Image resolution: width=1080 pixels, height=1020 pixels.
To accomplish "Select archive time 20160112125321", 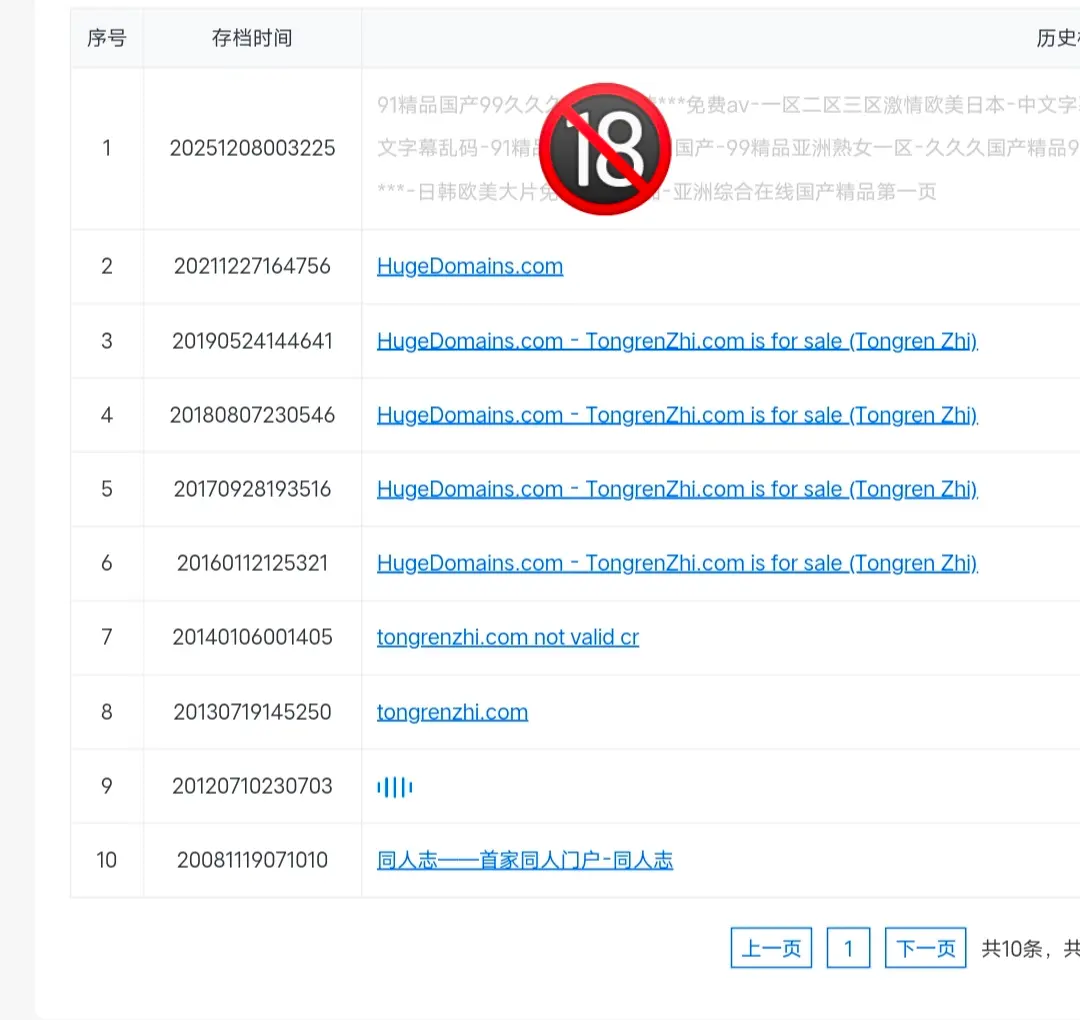I will [252, 563].
